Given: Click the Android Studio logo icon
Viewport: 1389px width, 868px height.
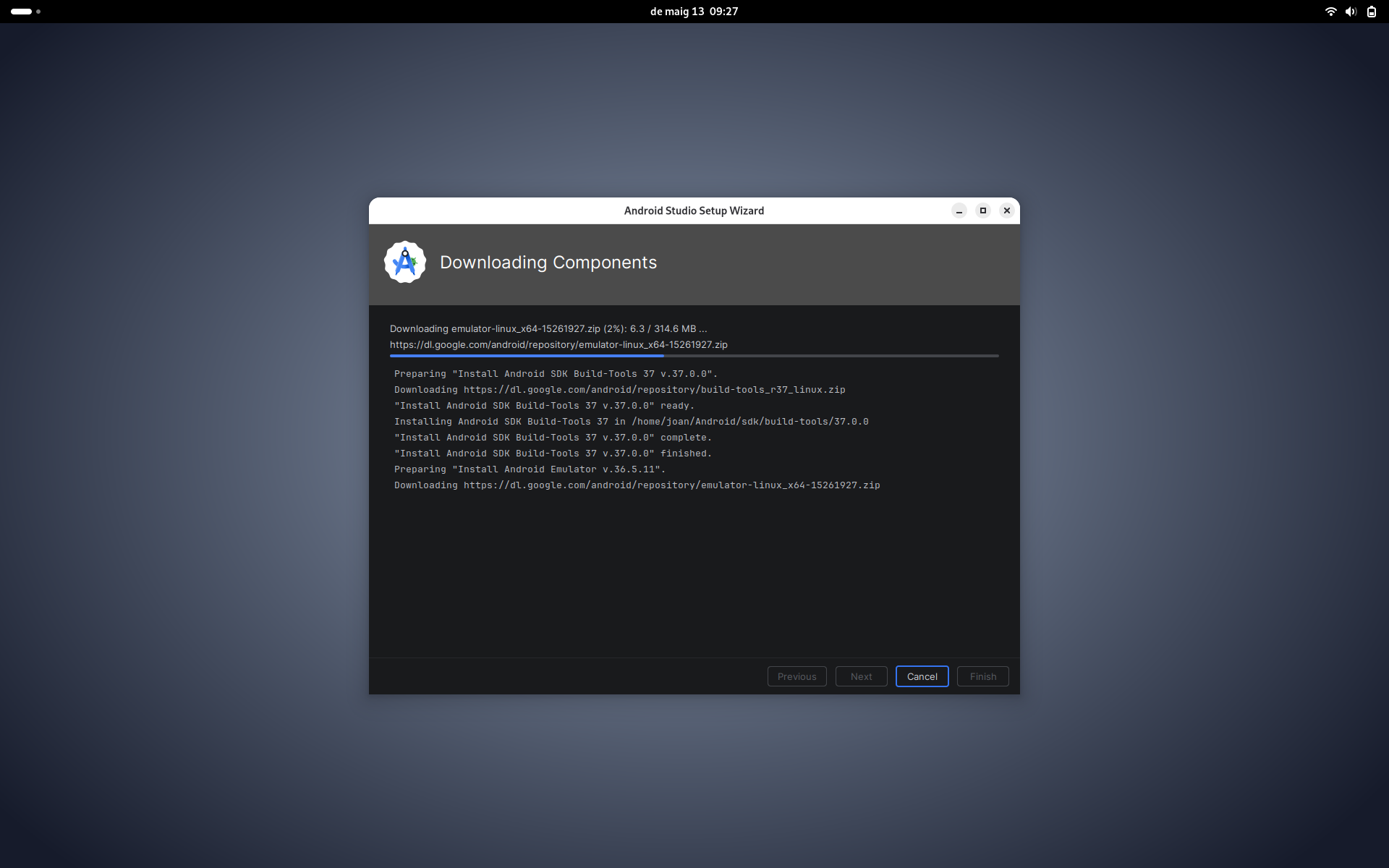Looking at the screenshot, I should point(405,262).
